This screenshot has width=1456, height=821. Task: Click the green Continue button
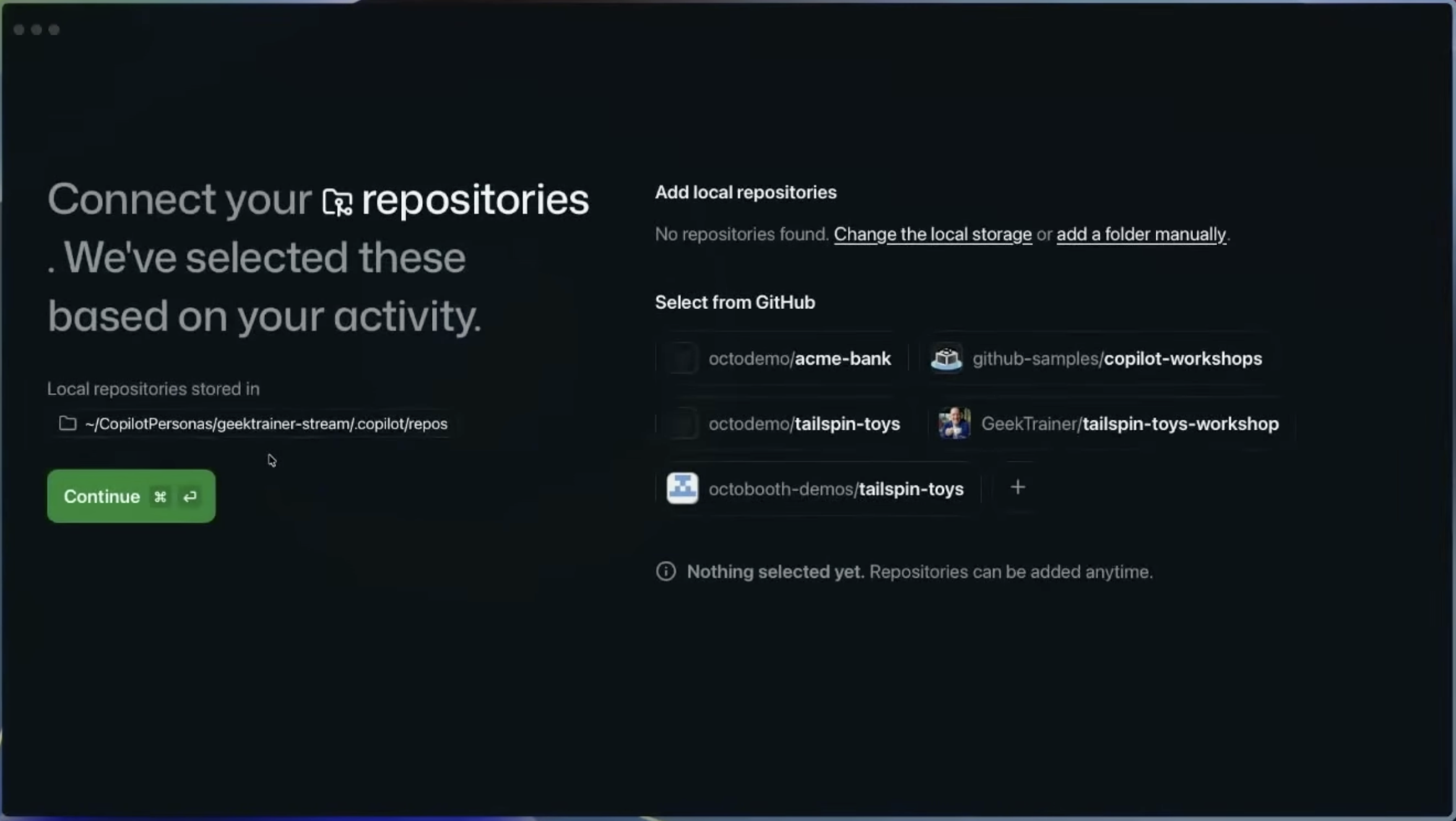click(131, 496)
